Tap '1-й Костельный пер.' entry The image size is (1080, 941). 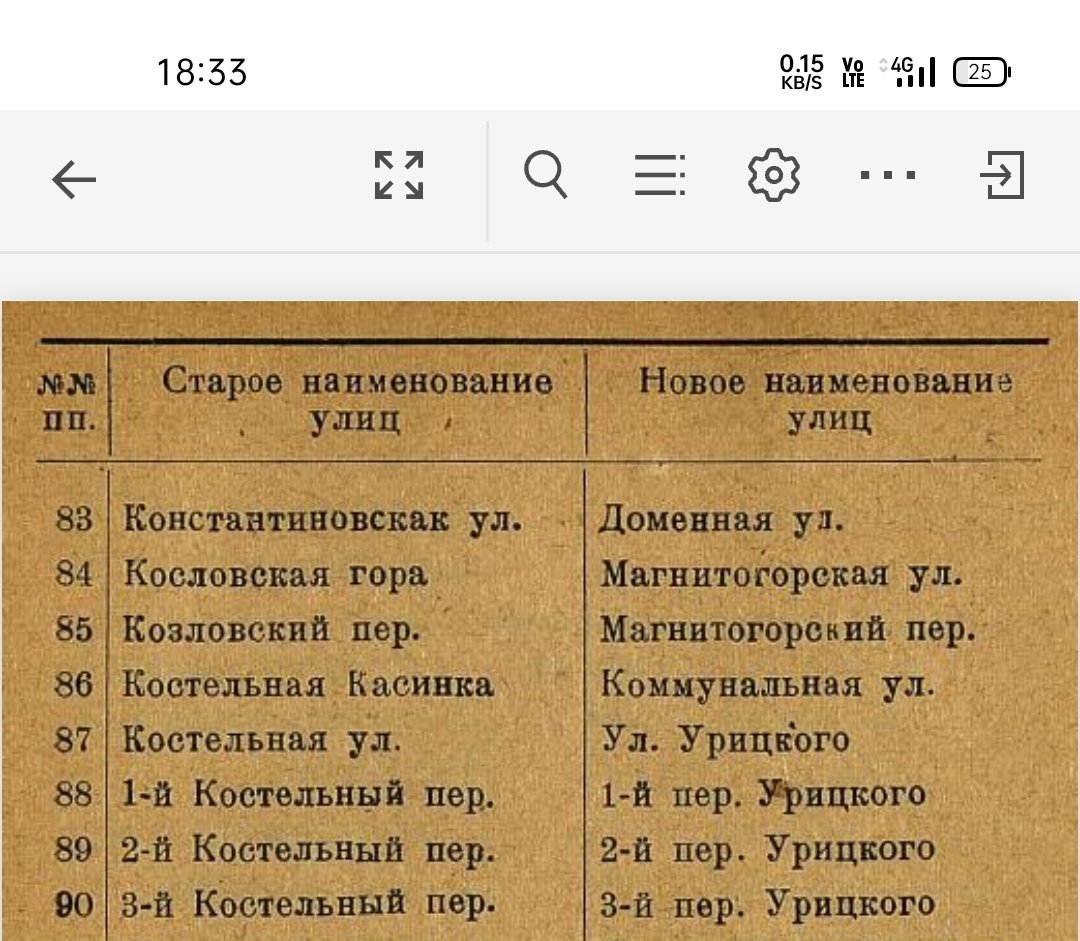[x=308, y=794]
